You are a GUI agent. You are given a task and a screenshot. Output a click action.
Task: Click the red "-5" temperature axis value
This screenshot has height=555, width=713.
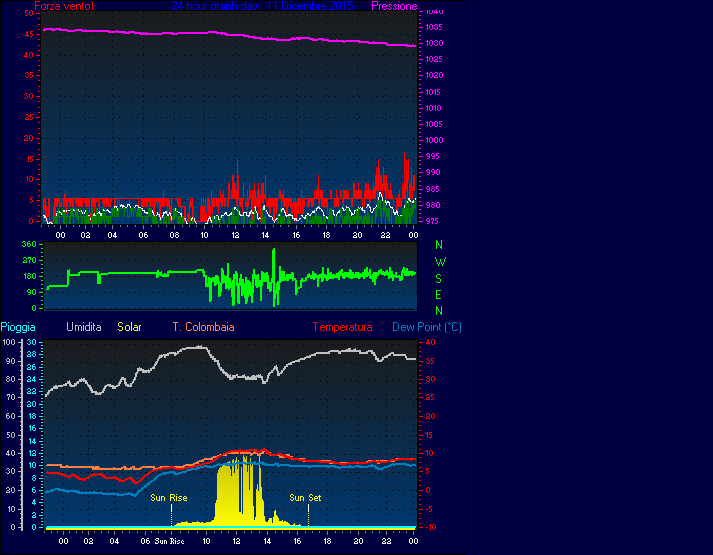pyautogui.click(x=430, y=509)
